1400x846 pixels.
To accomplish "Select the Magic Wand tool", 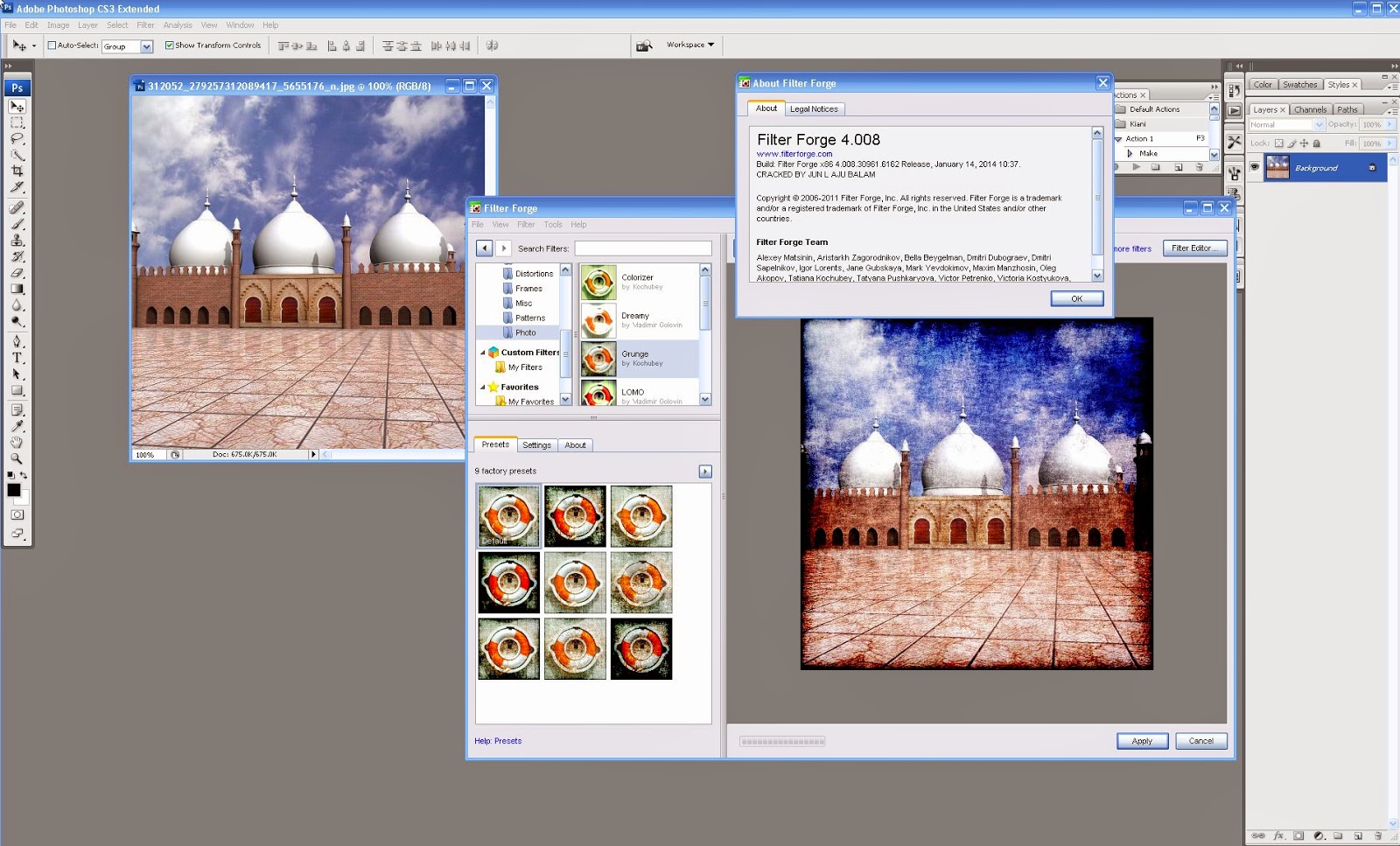I will (17, 155).
